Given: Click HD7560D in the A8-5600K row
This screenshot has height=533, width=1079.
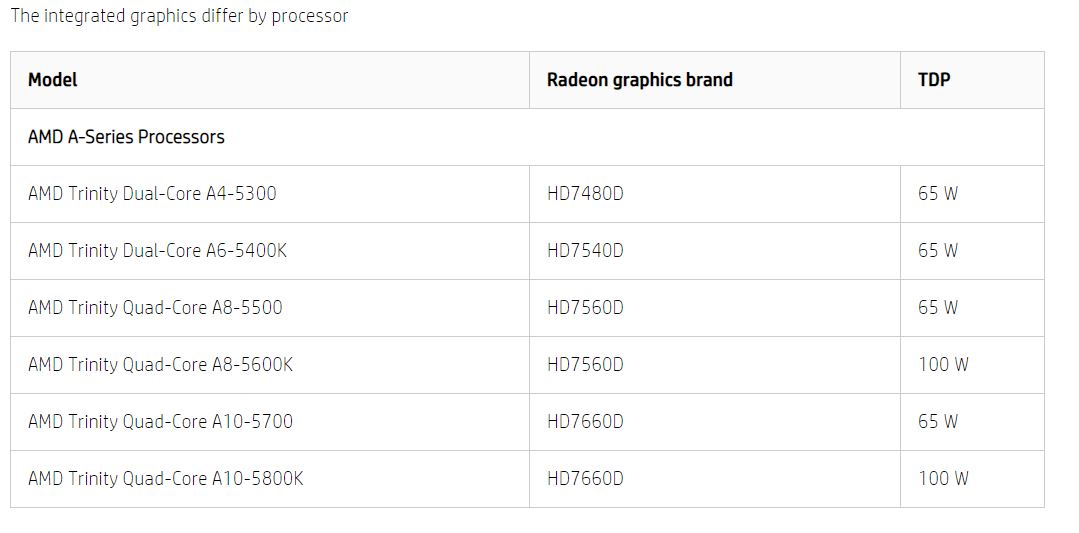Looking at the screenshot, I should click(585, 365).
